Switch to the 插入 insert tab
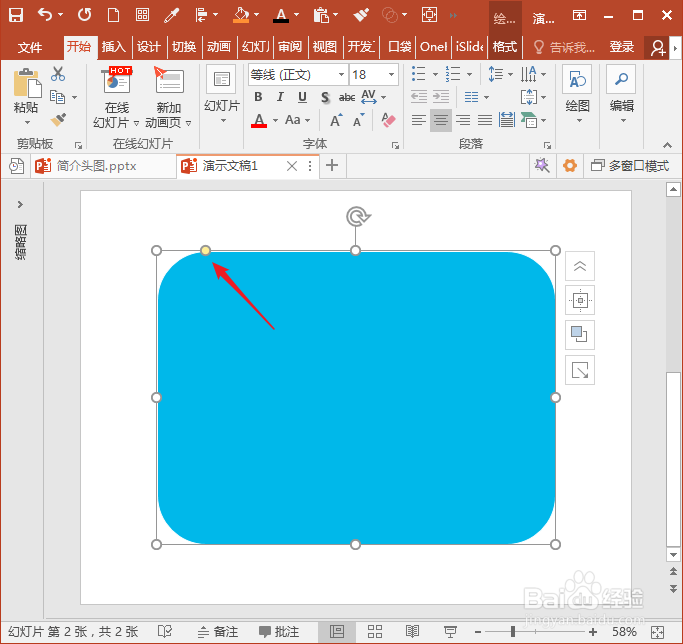This screenshot has width=683, height=644. pyautogui.click(x=114, y=47)
